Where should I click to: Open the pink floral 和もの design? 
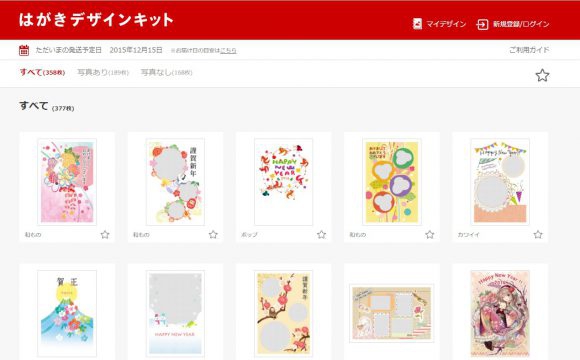(x=67, y=182)
